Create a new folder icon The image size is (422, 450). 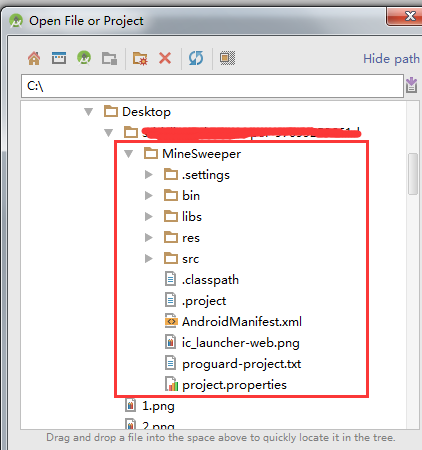pyautogui.click(x=140, y=58)
